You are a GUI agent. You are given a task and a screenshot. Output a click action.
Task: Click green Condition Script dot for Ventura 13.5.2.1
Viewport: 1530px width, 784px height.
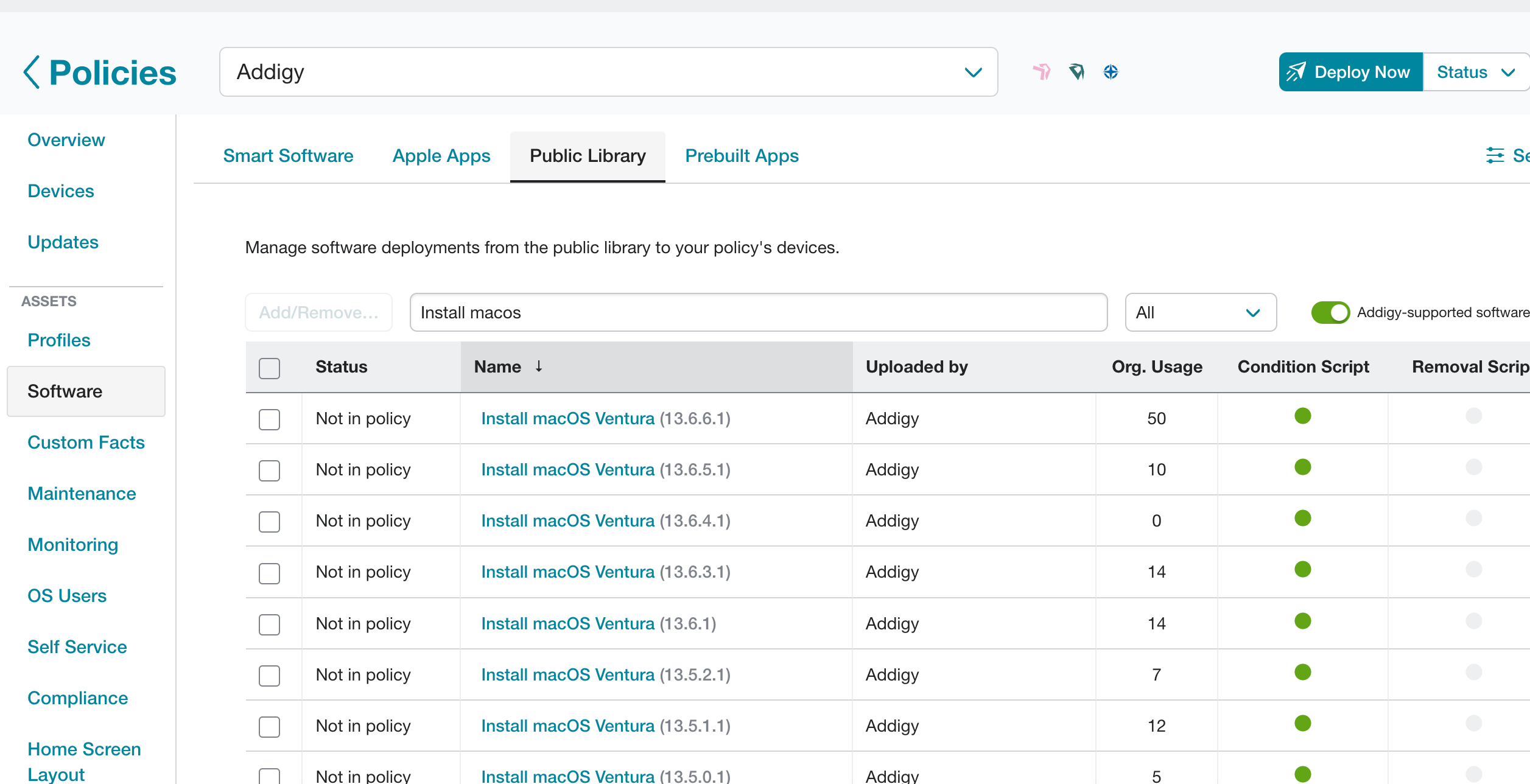(1303, 672)
